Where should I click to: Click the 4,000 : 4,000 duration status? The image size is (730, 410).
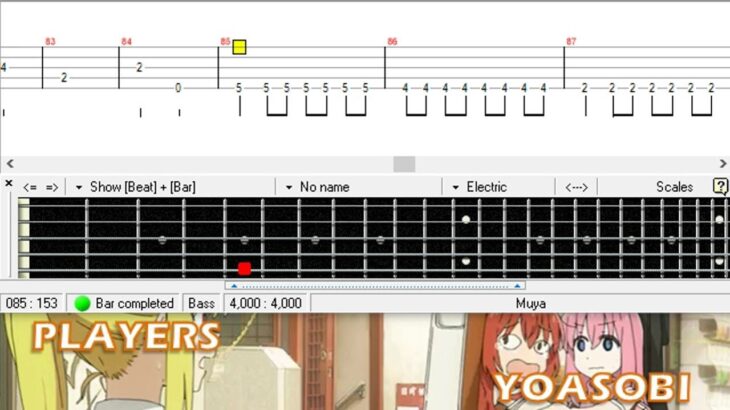pyautogui.click(x=265, y=303)
